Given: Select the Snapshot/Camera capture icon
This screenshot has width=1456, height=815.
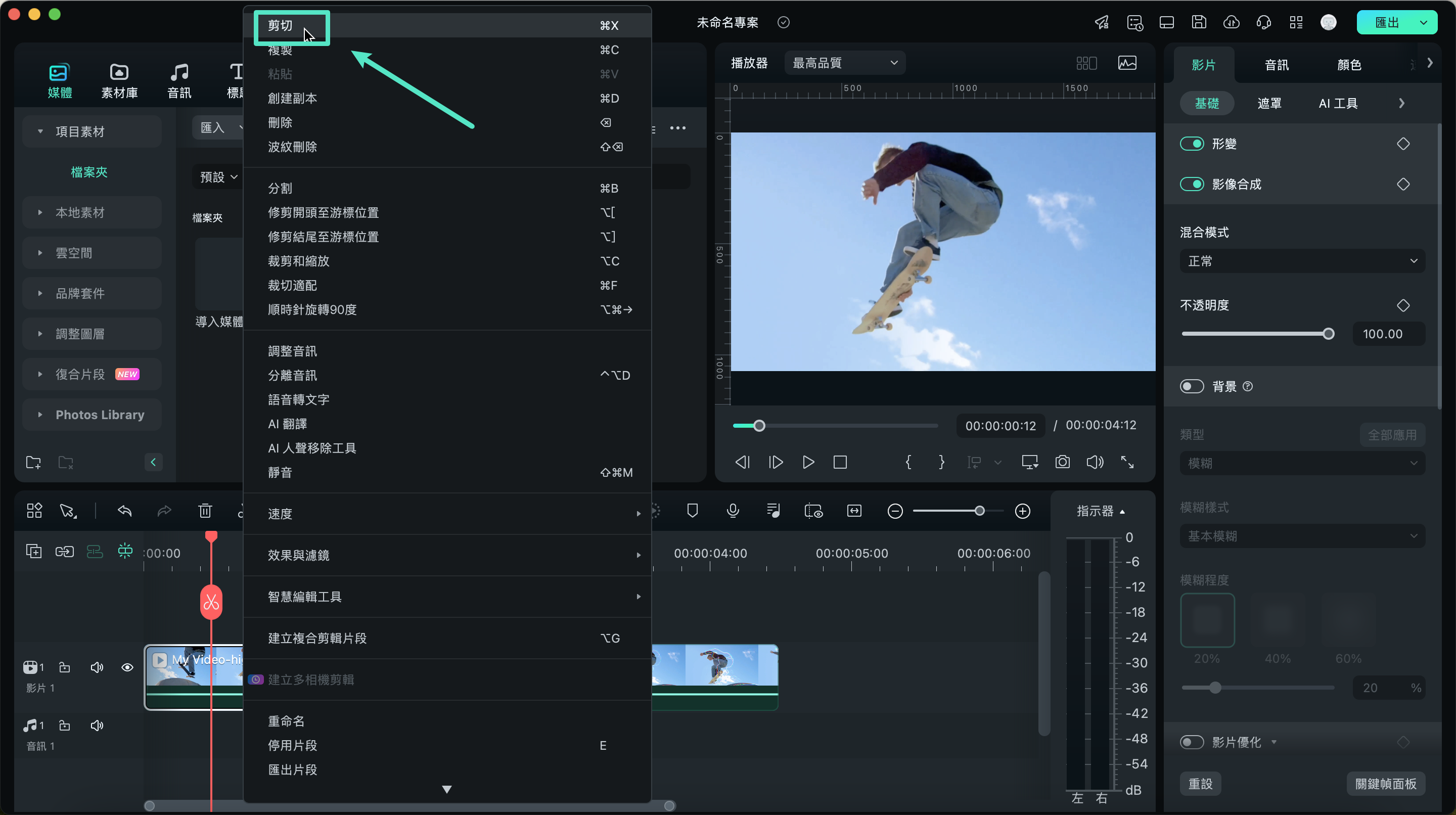Looking at the screenshot, I should 1063,462.
